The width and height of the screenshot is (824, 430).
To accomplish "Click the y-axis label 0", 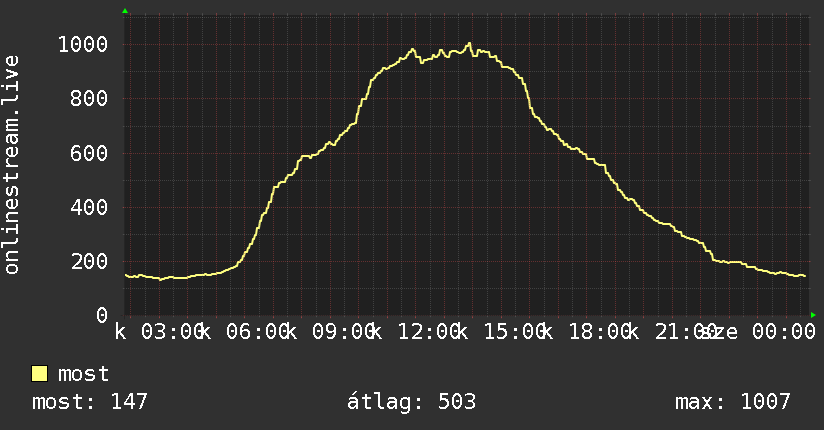I will pos(102,315).
